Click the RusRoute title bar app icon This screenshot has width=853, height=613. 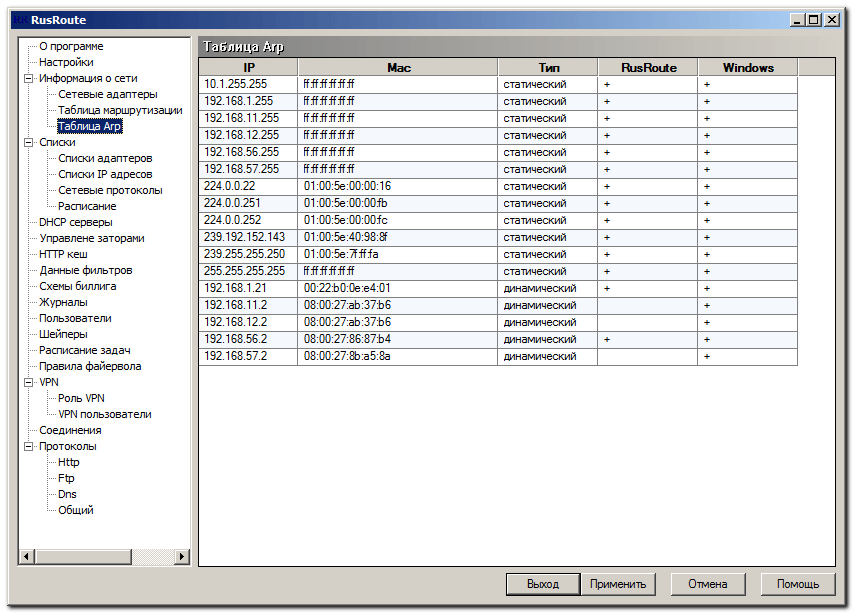(20, 20)
